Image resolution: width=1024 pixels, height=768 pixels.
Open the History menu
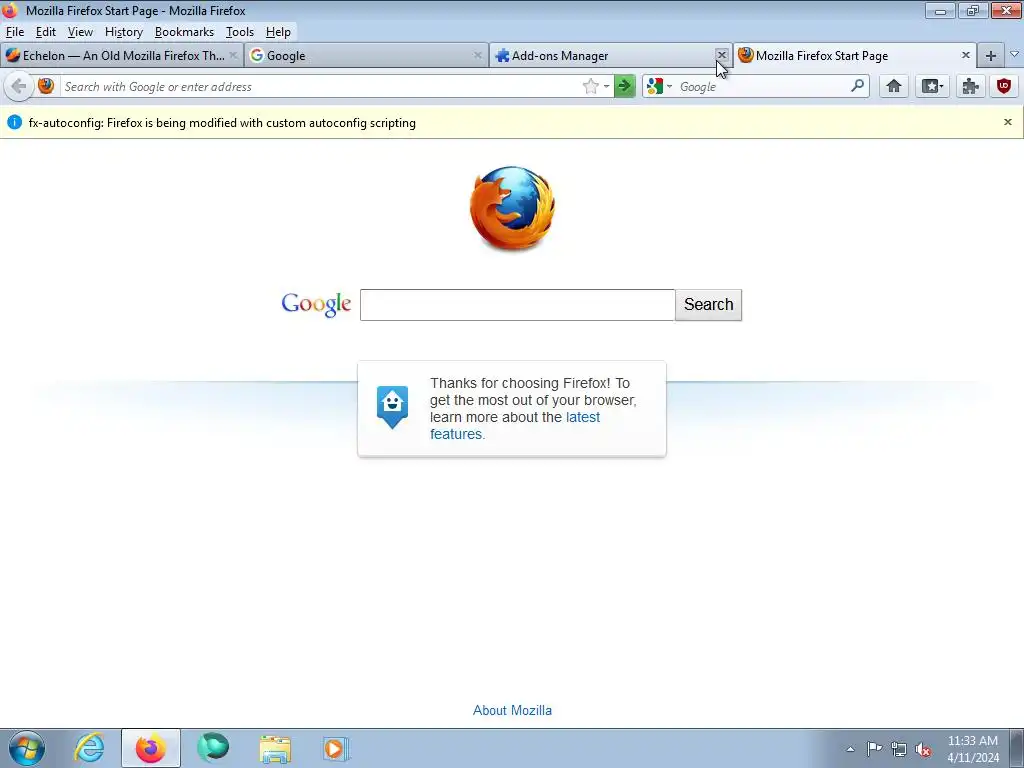click(123, 32)
